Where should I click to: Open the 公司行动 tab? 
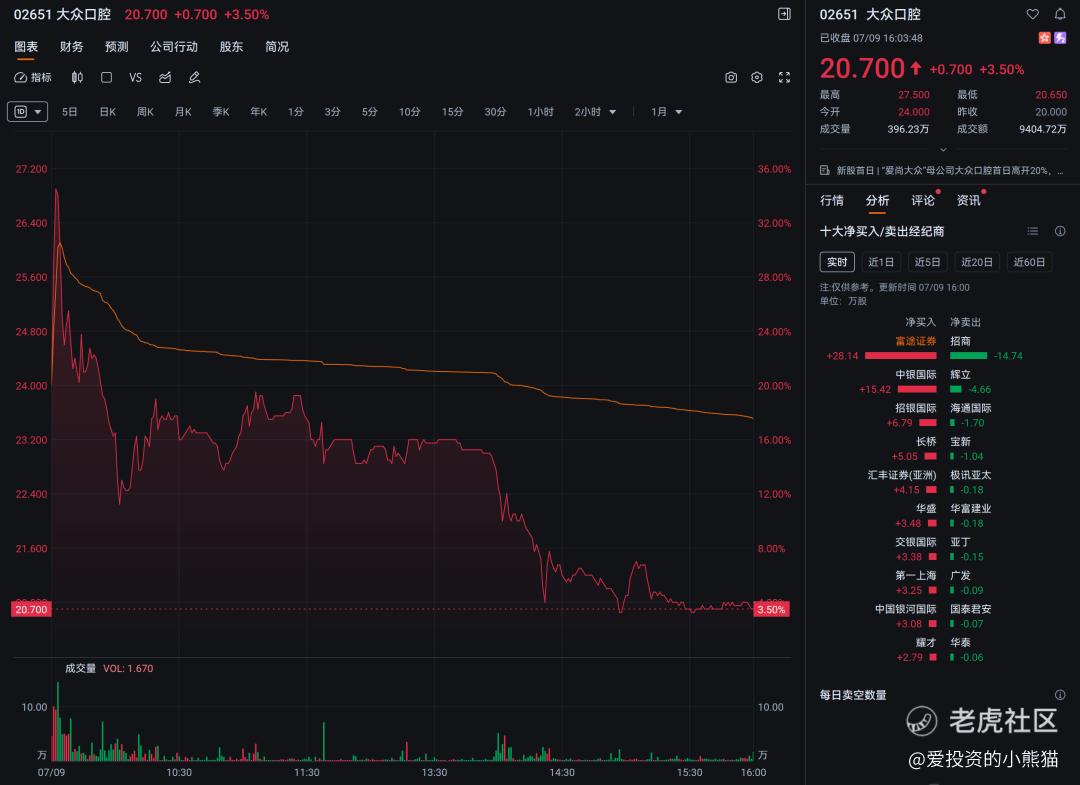[x=174, y=47]
